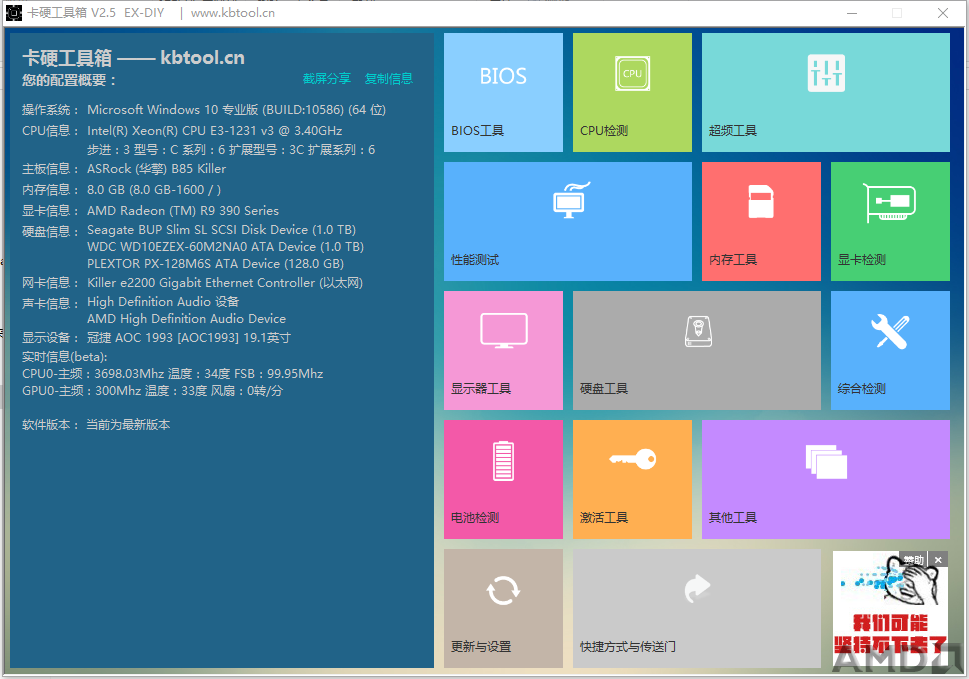Select the display text '冠捷 AOC 1993 [AOC1993] 19.1英寸'
969x679 pixels.
pos(188,338)
